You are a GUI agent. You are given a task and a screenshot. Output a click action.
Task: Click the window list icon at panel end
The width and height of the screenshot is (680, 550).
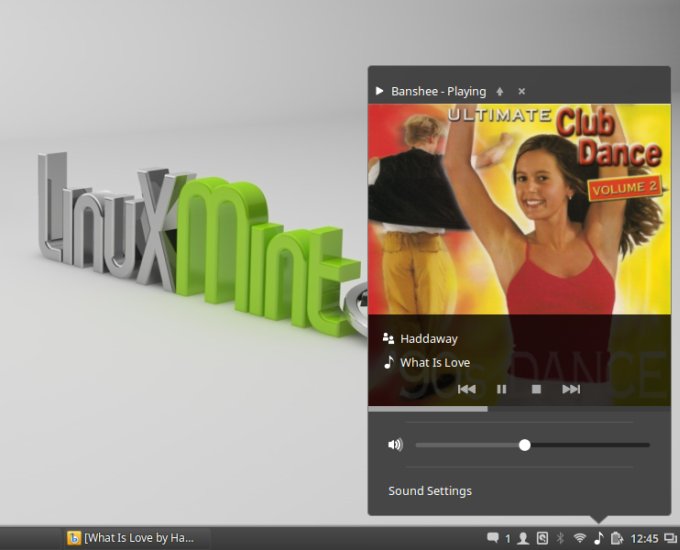670,538
